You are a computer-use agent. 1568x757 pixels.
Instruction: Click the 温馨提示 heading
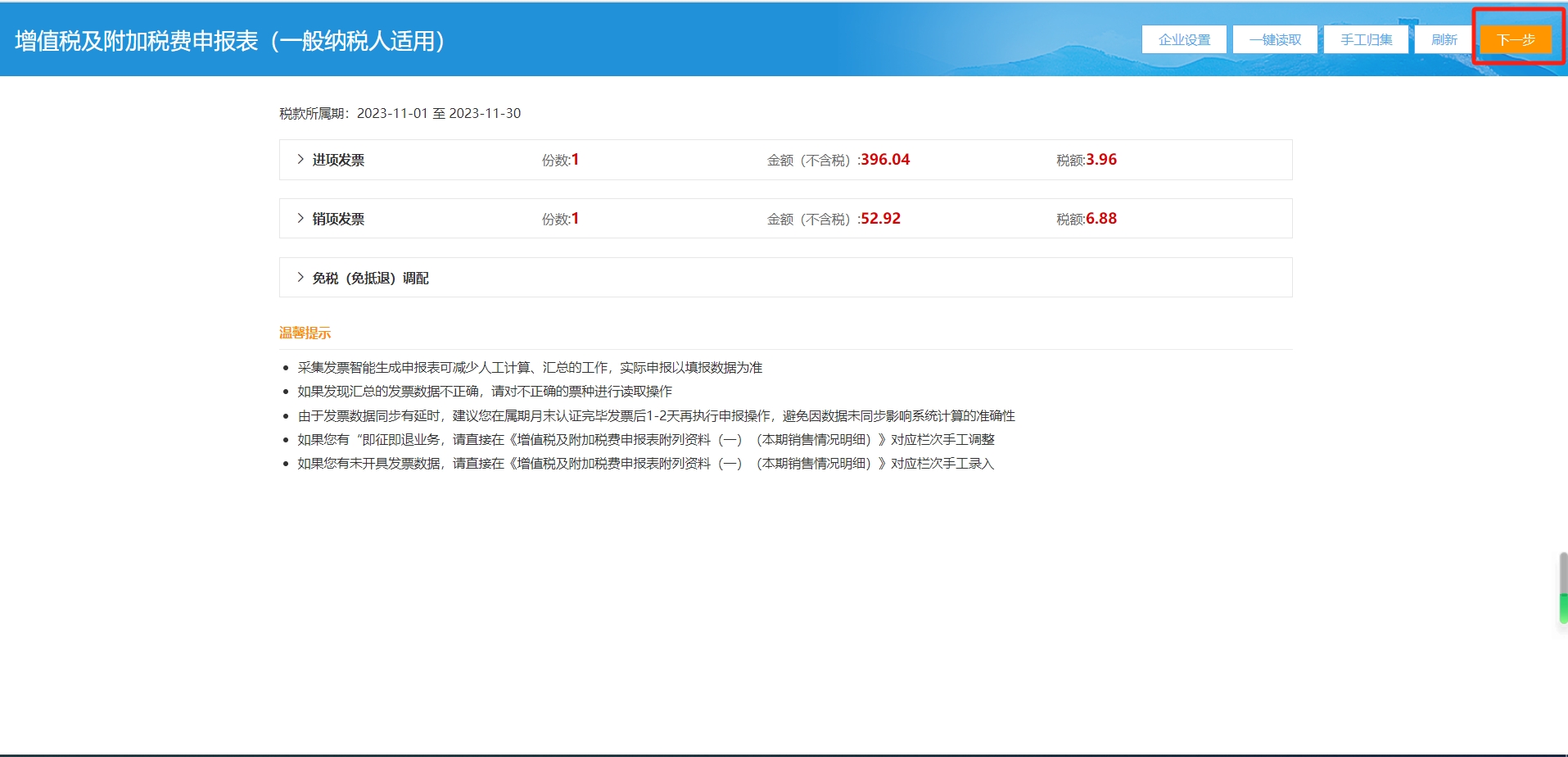305,333
